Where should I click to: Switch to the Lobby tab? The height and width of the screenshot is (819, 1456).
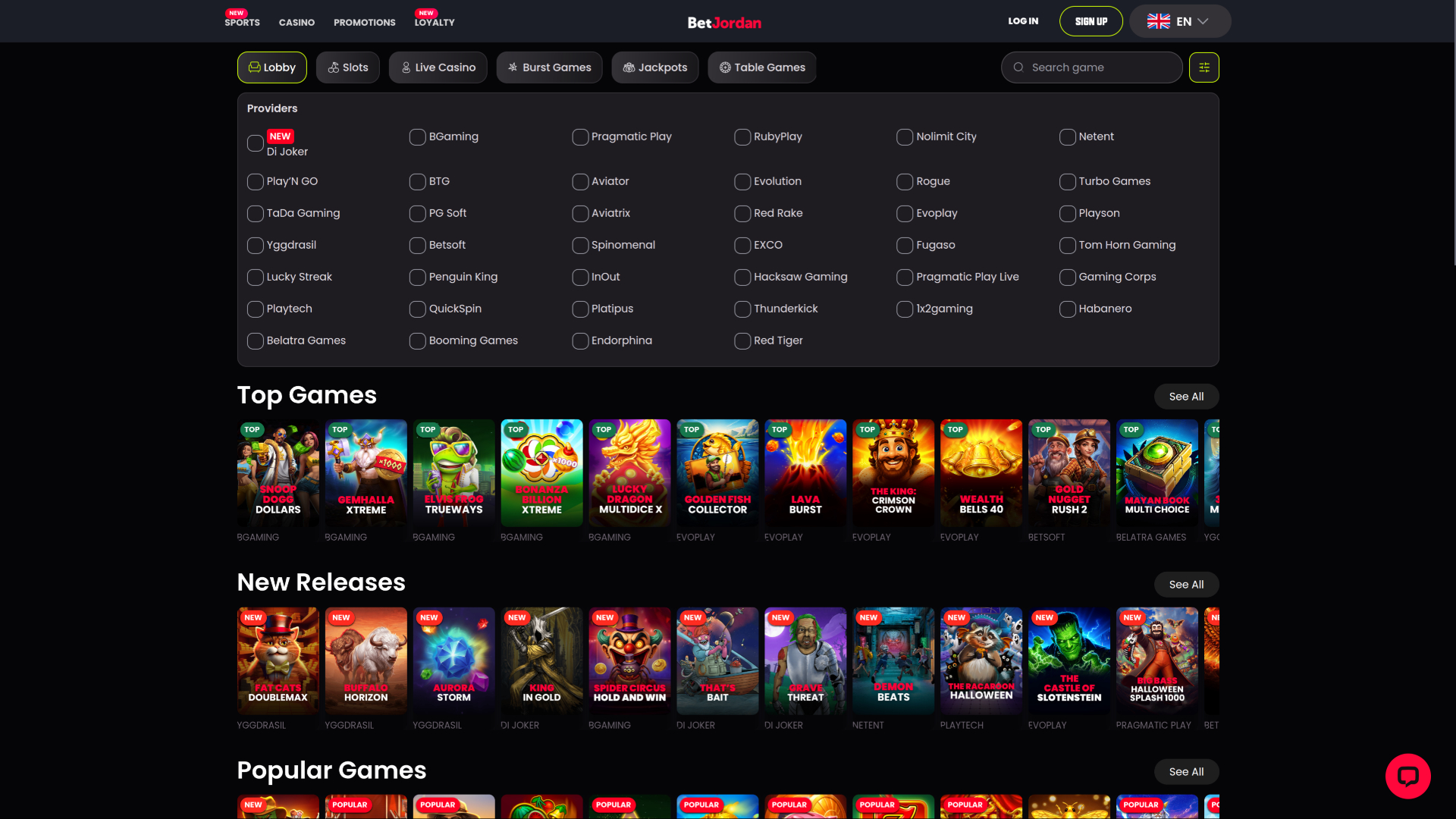(272, 67)
